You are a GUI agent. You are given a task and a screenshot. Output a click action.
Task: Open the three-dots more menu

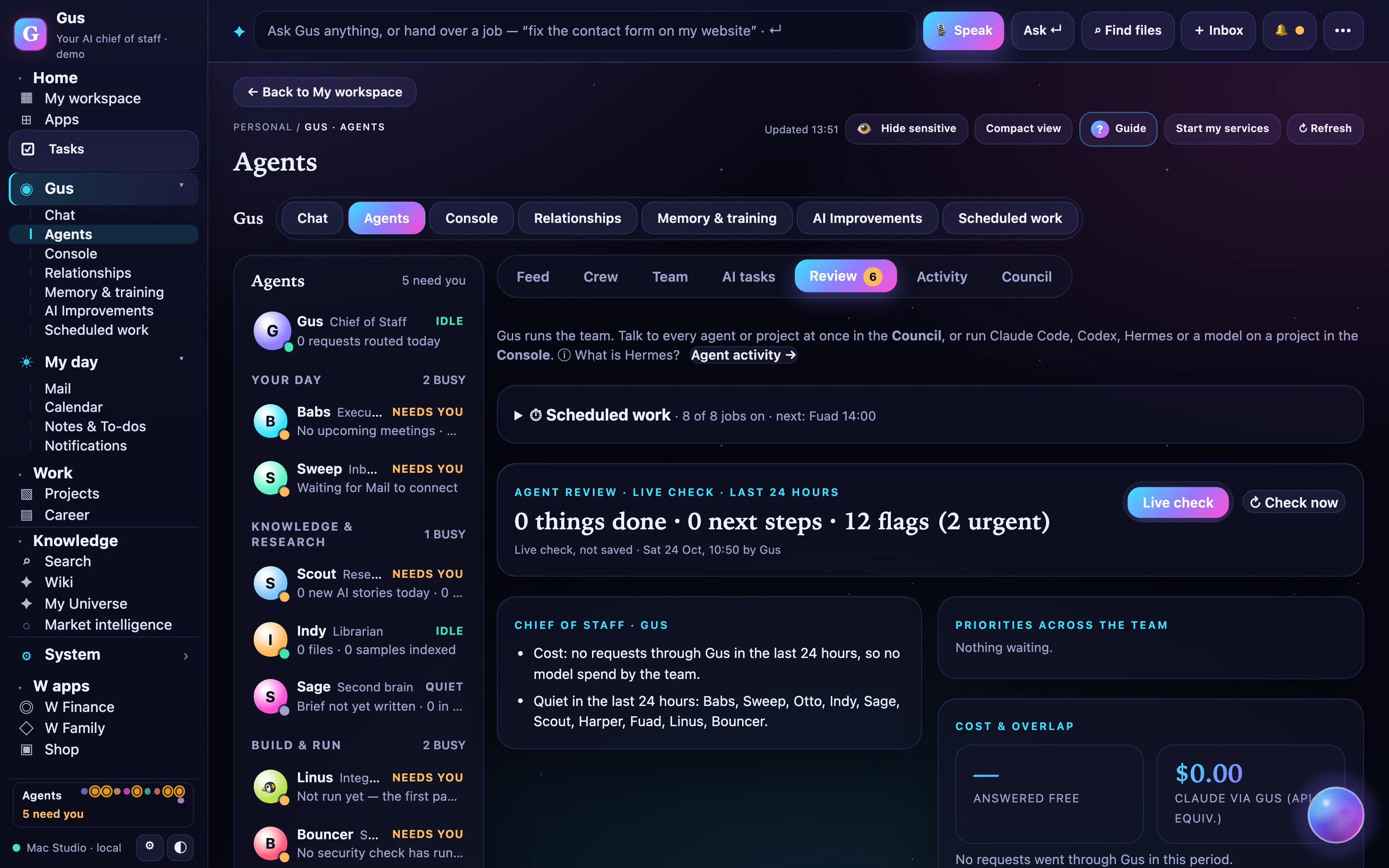coord(1343,30)
